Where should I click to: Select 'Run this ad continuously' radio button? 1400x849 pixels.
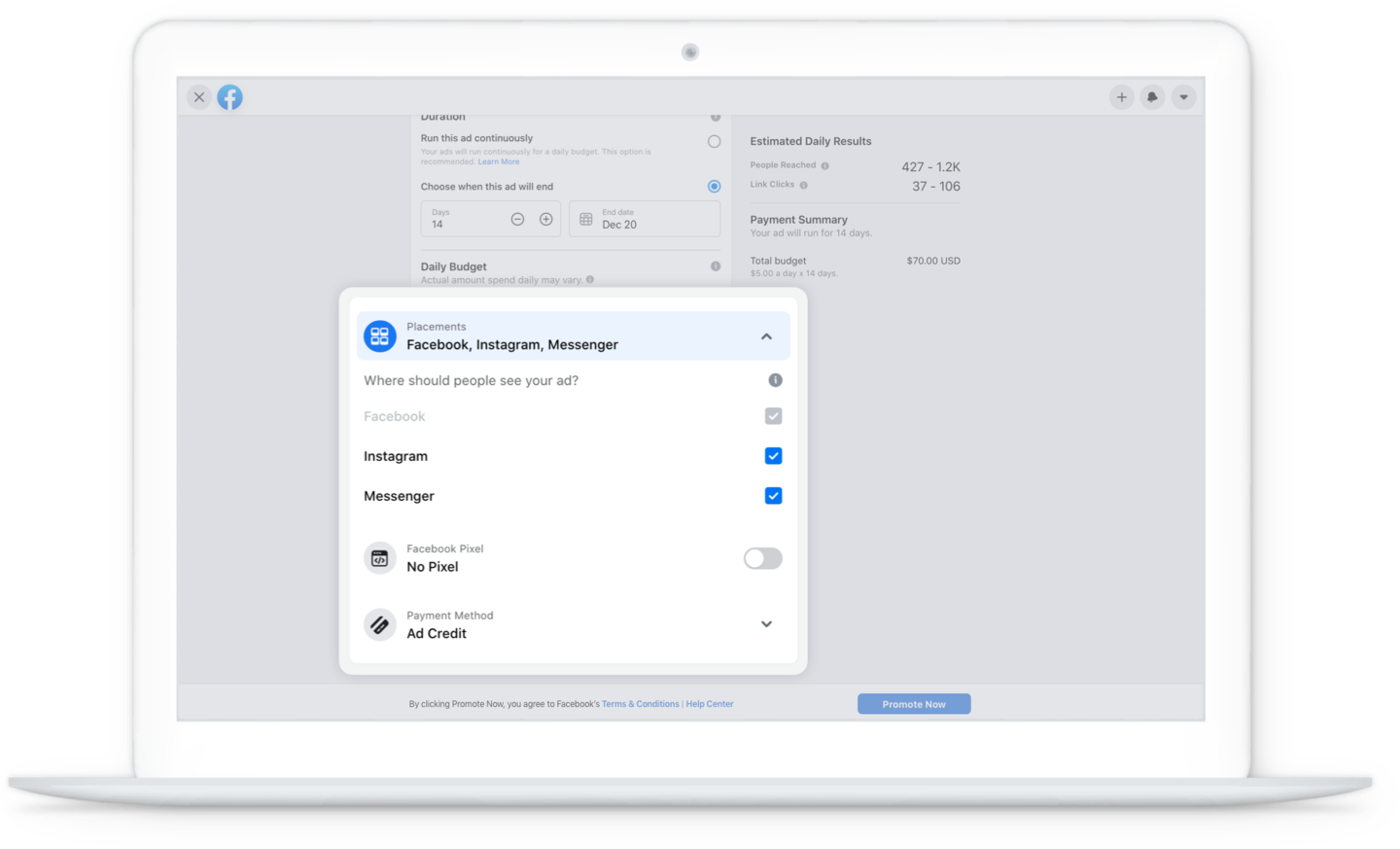715,142
